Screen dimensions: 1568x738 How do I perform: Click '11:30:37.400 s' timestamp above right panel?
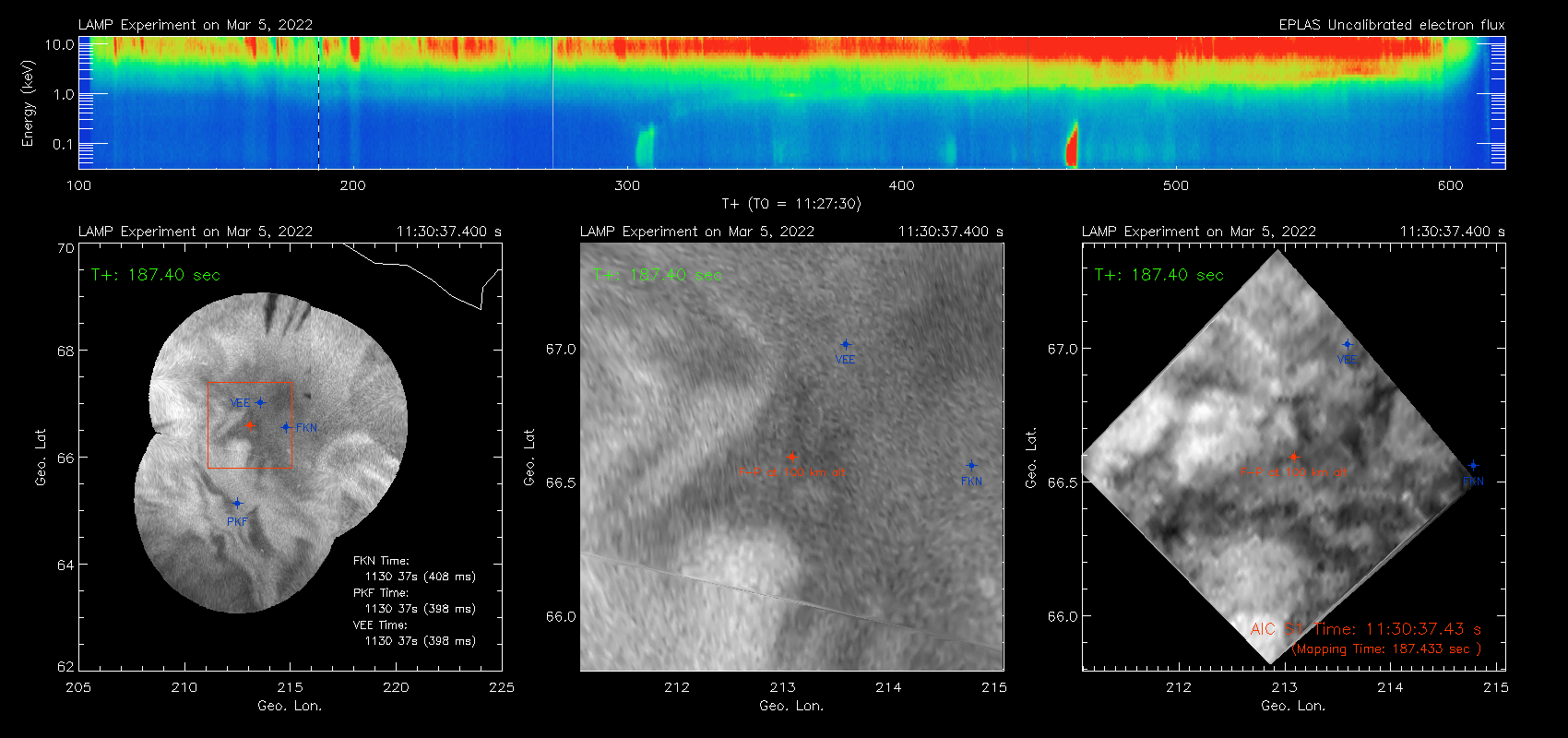[1453, 232]
